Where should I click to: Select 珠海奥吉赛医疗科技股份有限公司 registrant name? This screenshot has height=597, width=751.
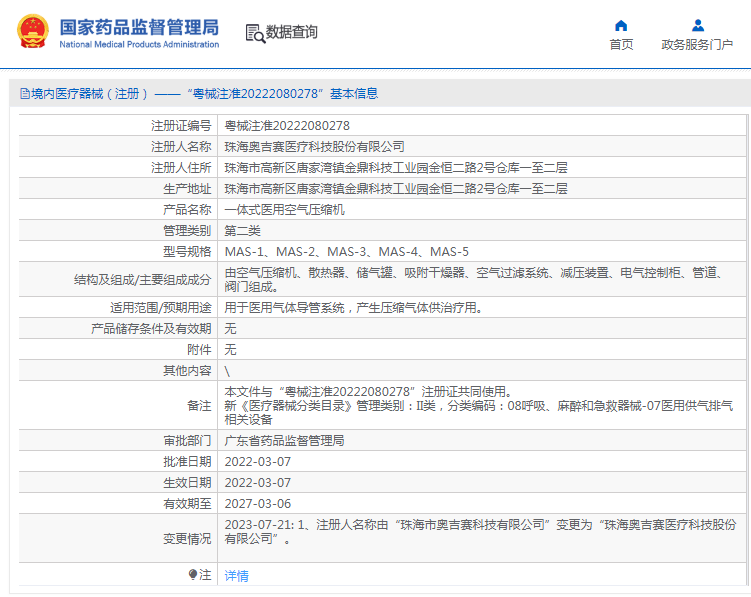click(x=315, y=147)
